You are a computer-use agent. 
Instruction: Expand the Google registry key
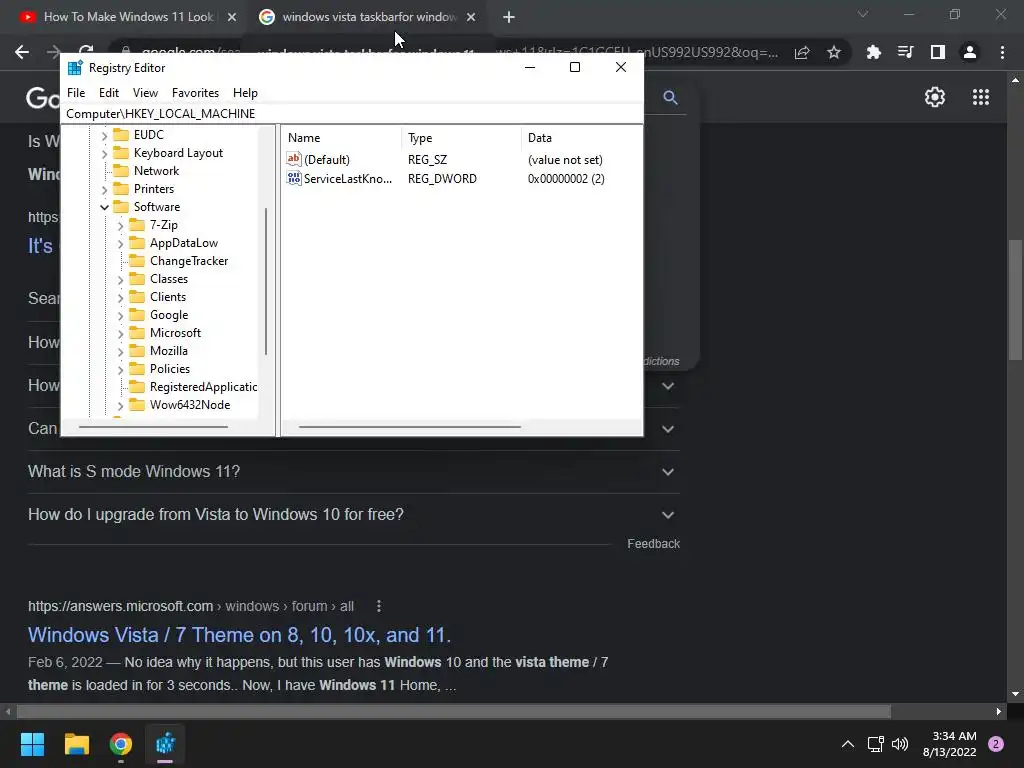pyautogui.click(x=120, y=315)
